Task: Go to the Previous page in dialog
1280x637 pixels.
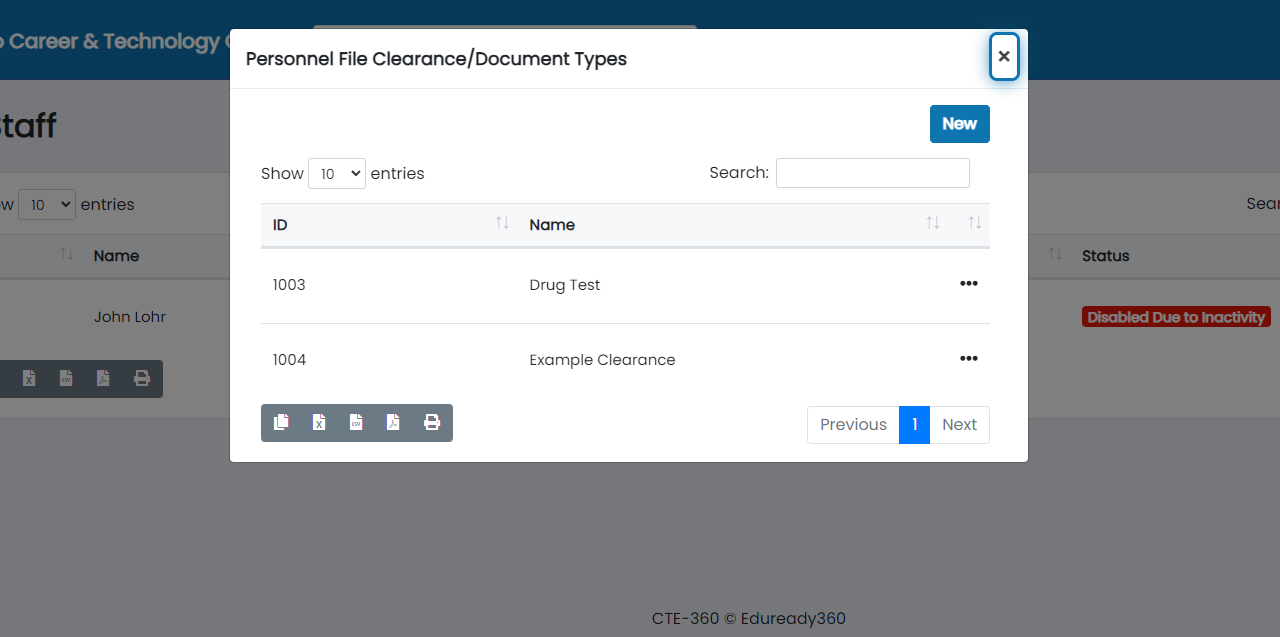Action: pyautogui.click(x=853, y=425)
